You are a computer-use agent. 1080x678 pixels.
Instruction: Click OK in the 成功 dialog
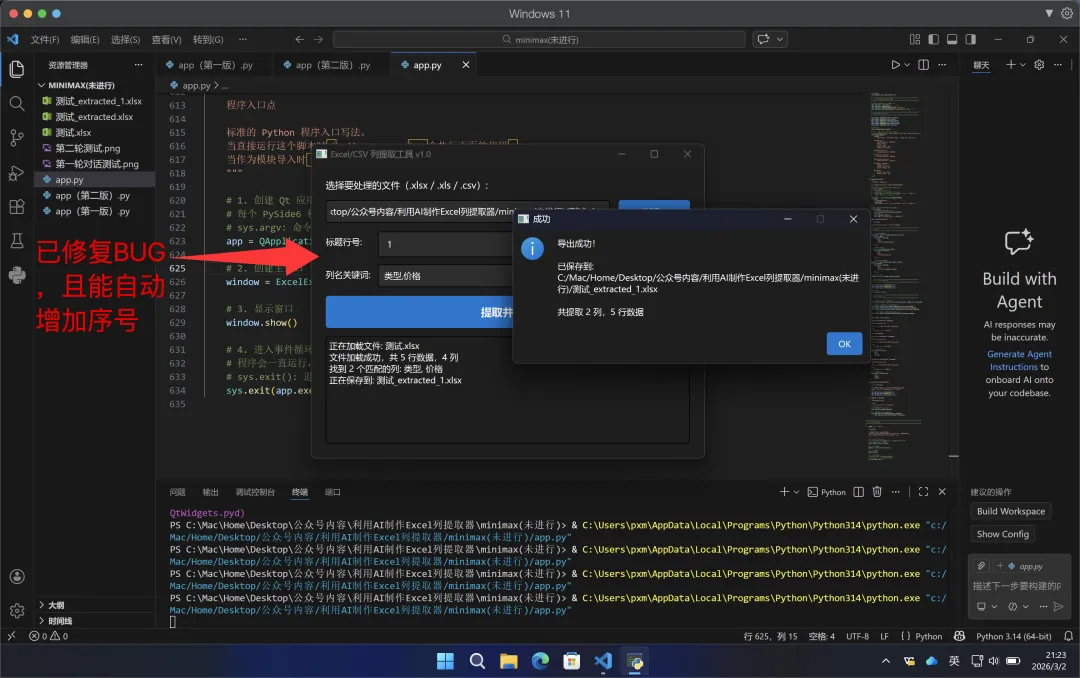[x=844, y=343]
